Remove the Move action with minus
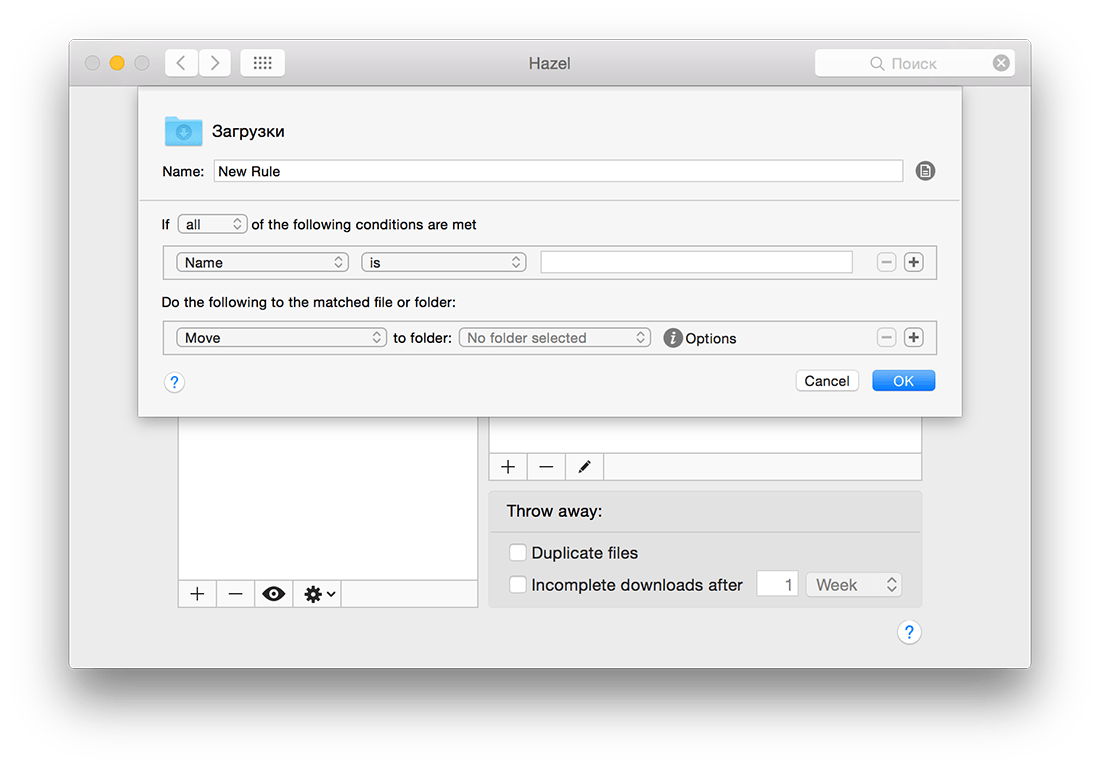1100x767 pixels. (886, 338)
